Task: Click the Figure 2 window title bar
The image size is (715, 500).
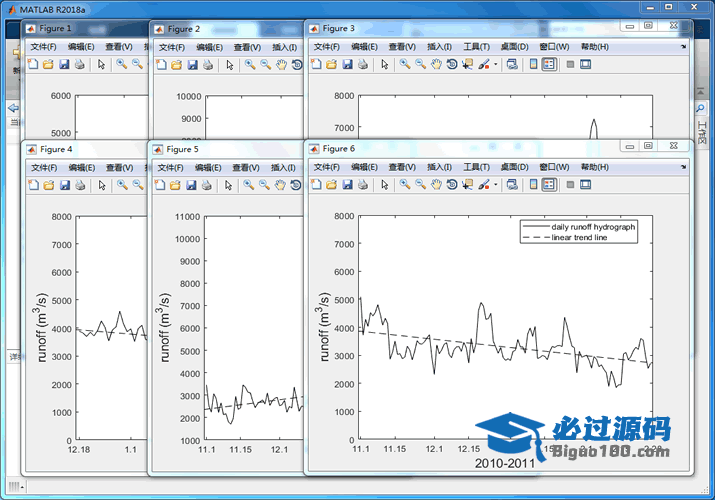Action: point(227,29)
